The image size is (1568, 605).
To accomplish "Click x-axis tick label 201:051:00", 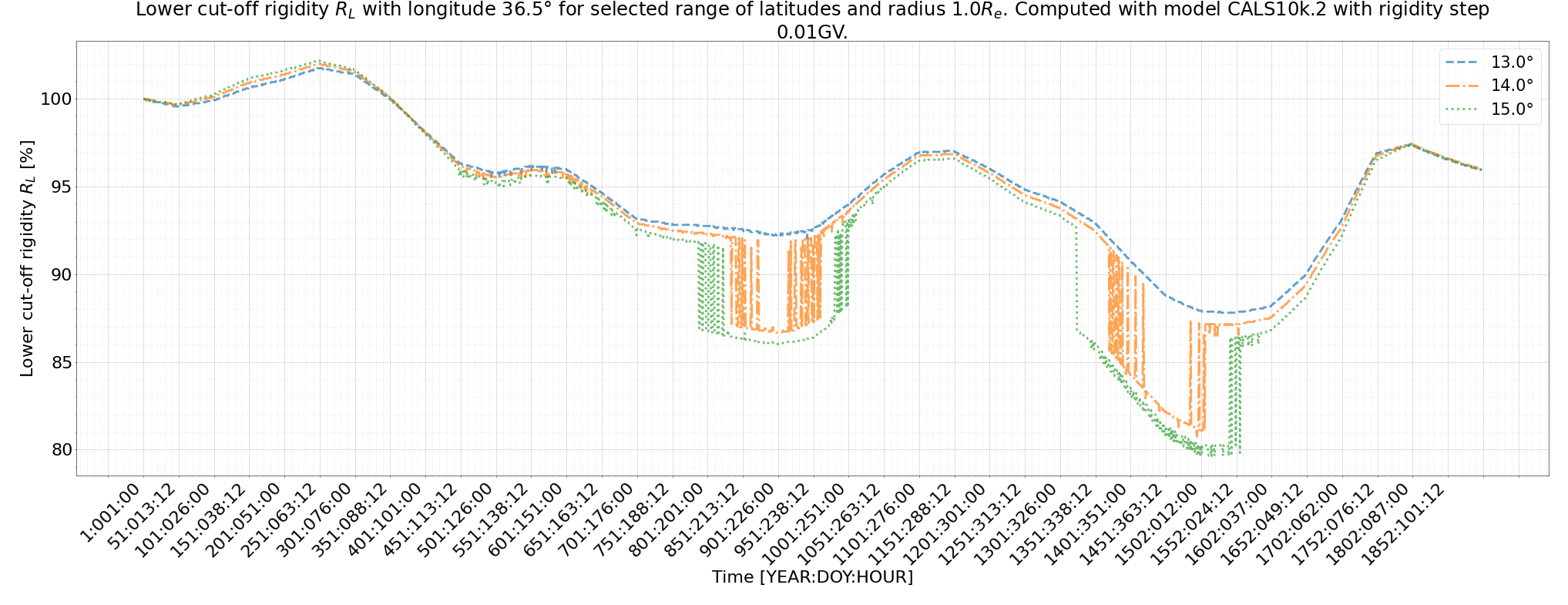I will tap(244, 521).
